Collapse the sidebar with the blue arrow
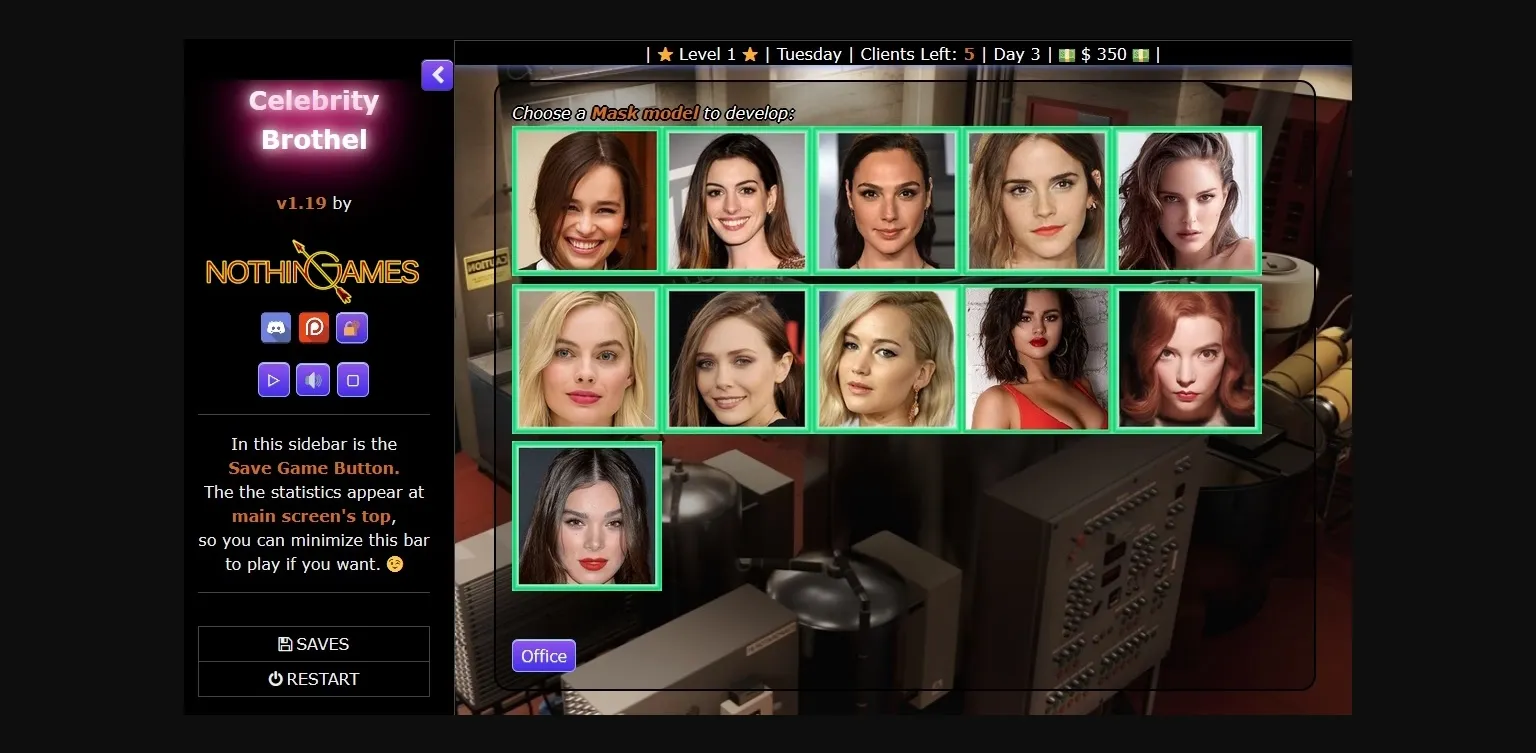 [437, 75]
